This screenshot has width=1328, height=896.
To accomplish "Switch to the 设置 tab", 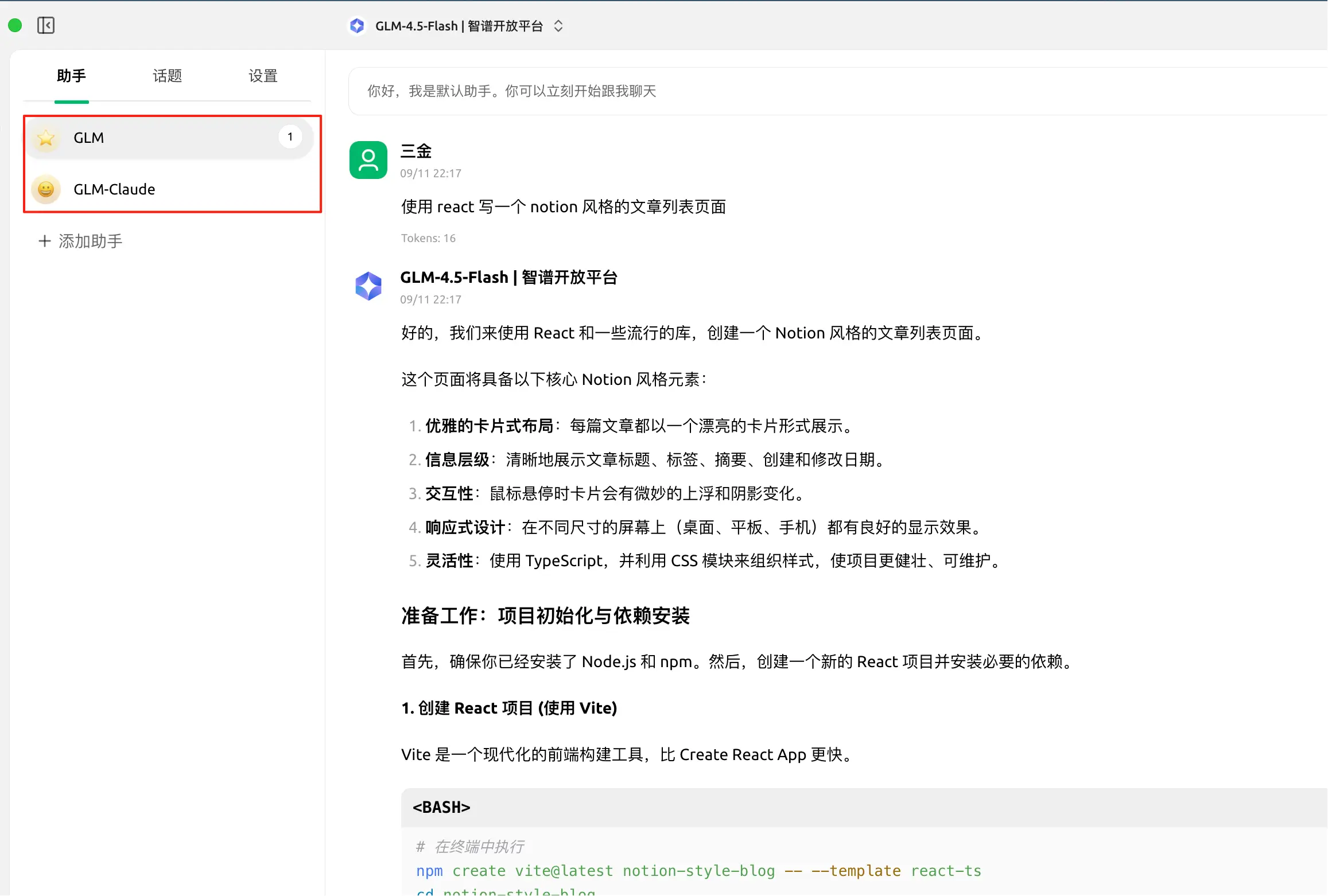I will pos(263,76).
